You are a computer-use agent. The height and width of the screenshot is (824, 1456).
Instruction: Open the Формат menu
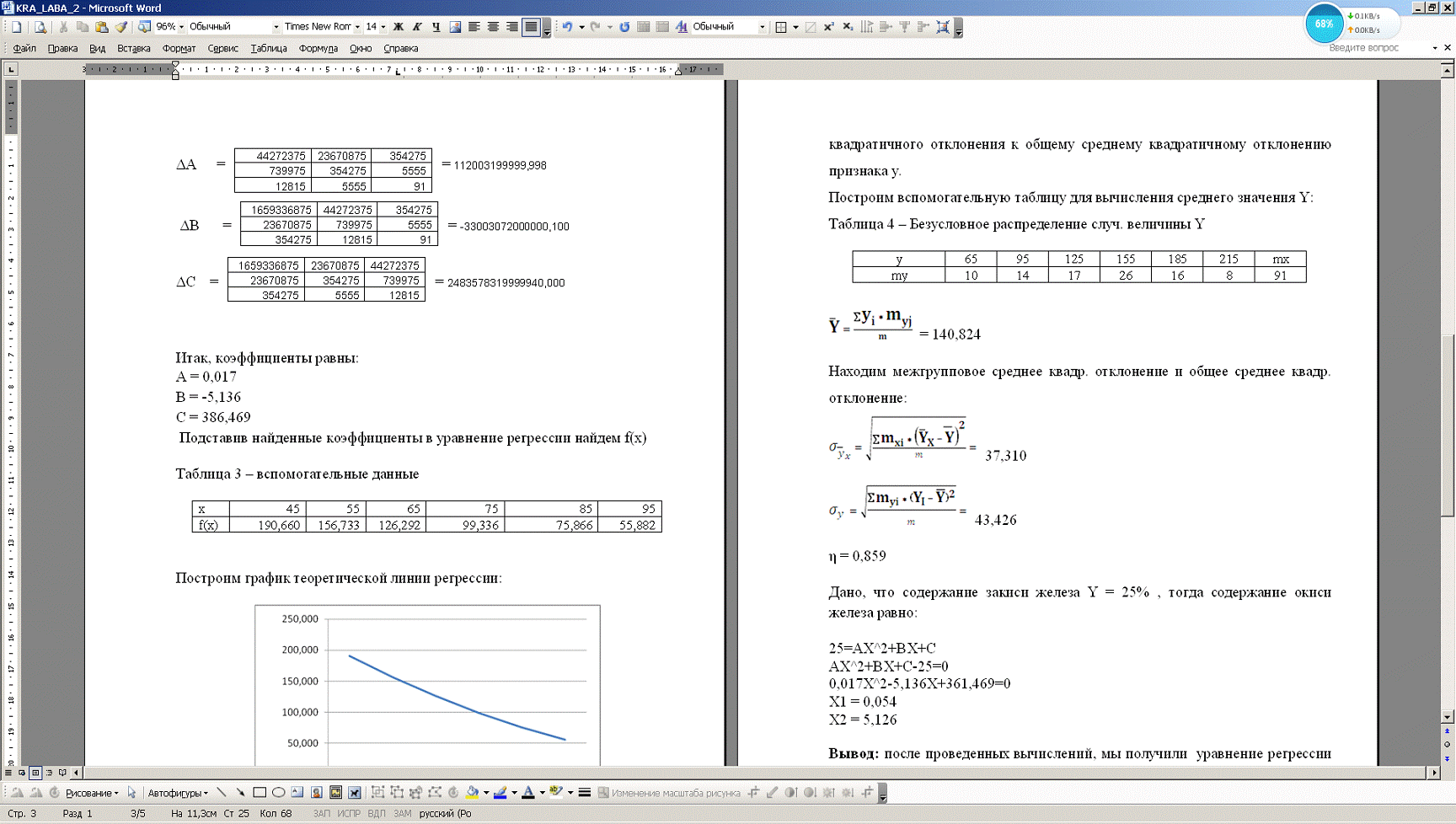click(x=179, y=49)
